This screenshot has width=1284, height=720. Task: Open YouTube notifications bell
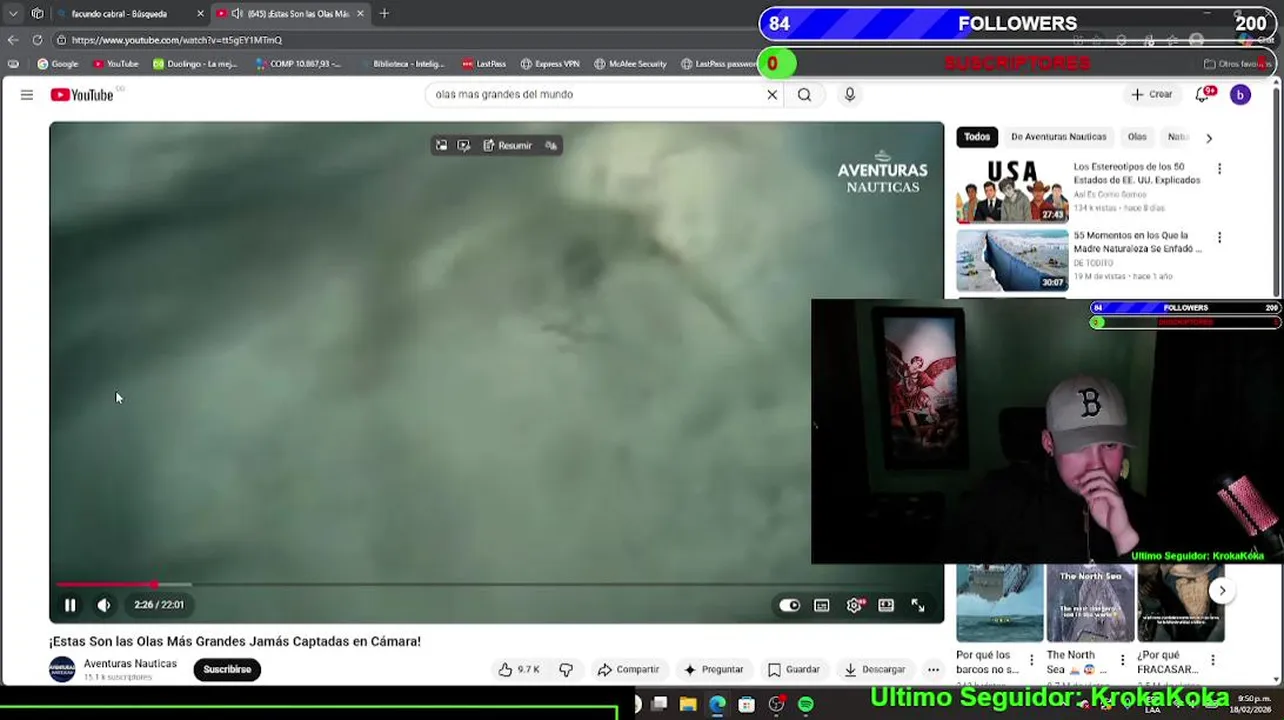1203,95
